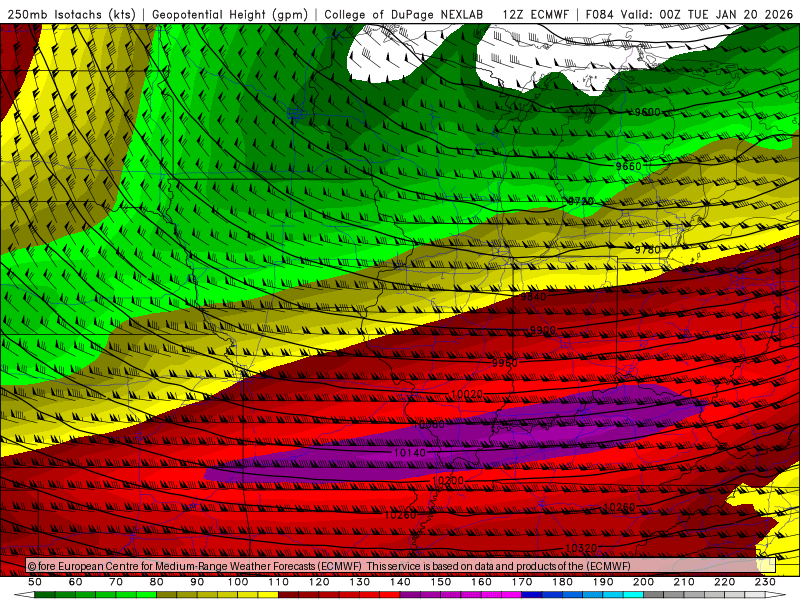Click the 130 value on the color scale

[359, 582]
